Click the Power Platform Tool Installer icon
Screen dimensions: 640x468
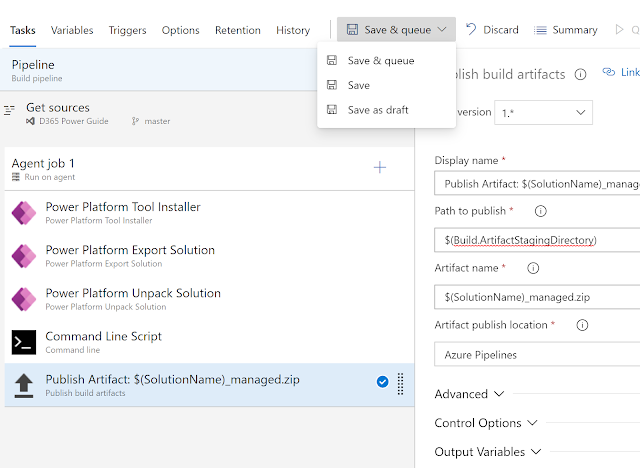click(x=23, y=213)
